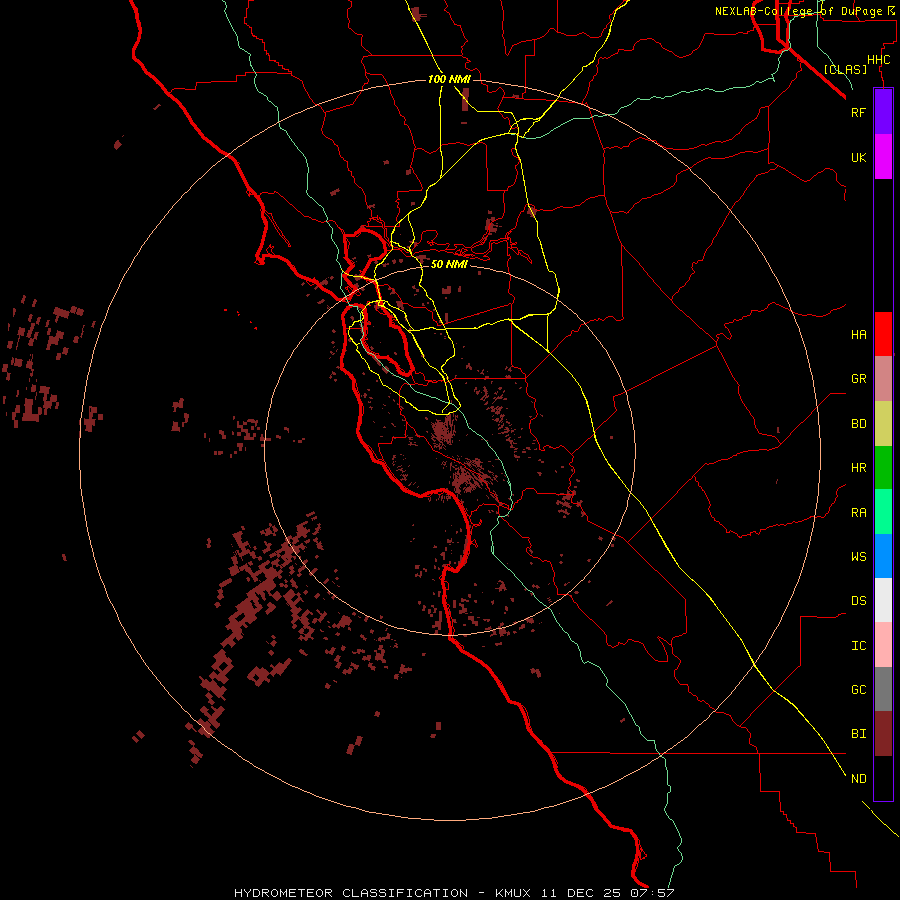Click the WS blue legend color block
This screenshot has width=900, height=900.
pos(883,556)
